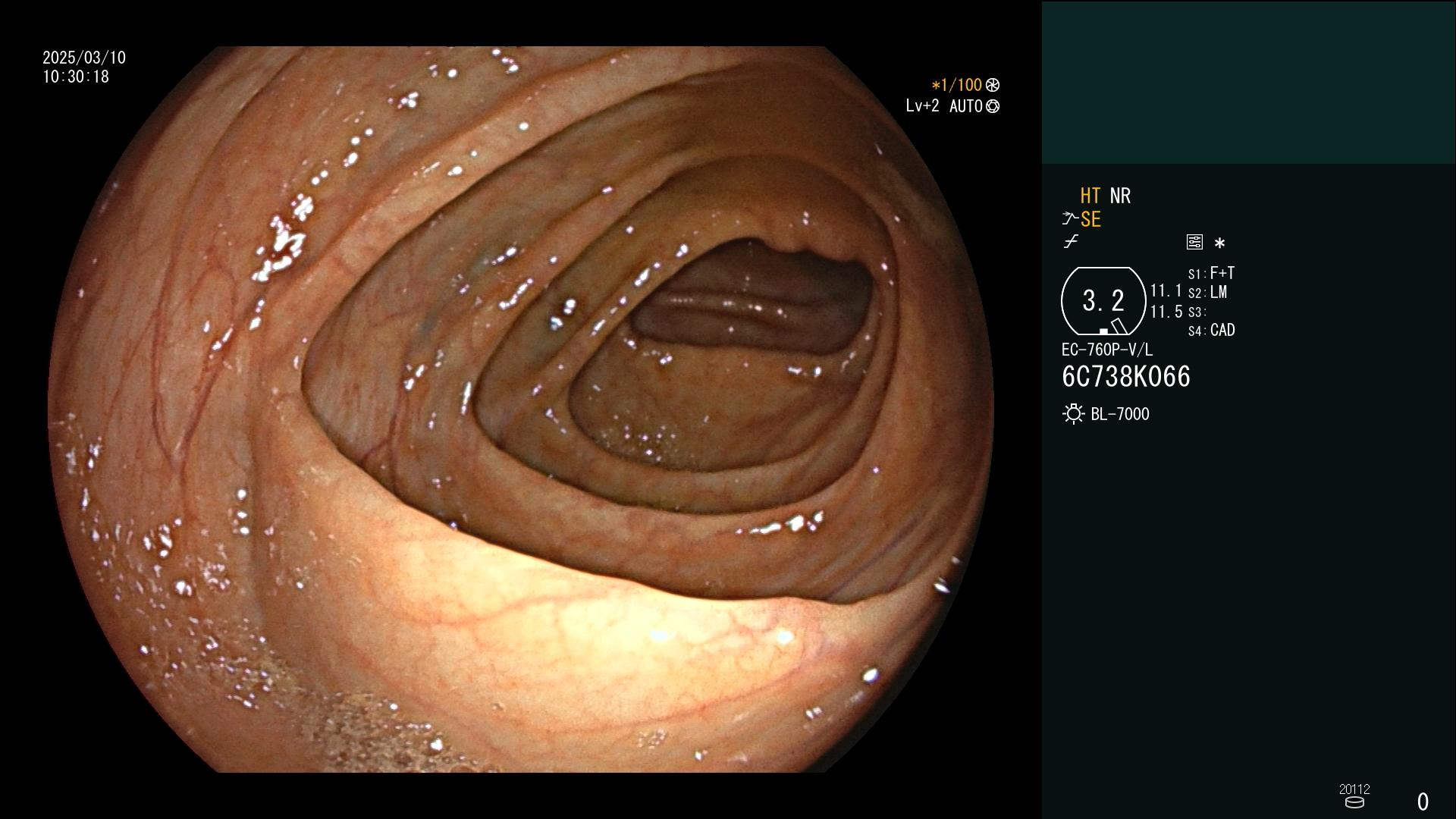
Task: Click the NR noise reduction indicator
Action: tap(1120, 196)
